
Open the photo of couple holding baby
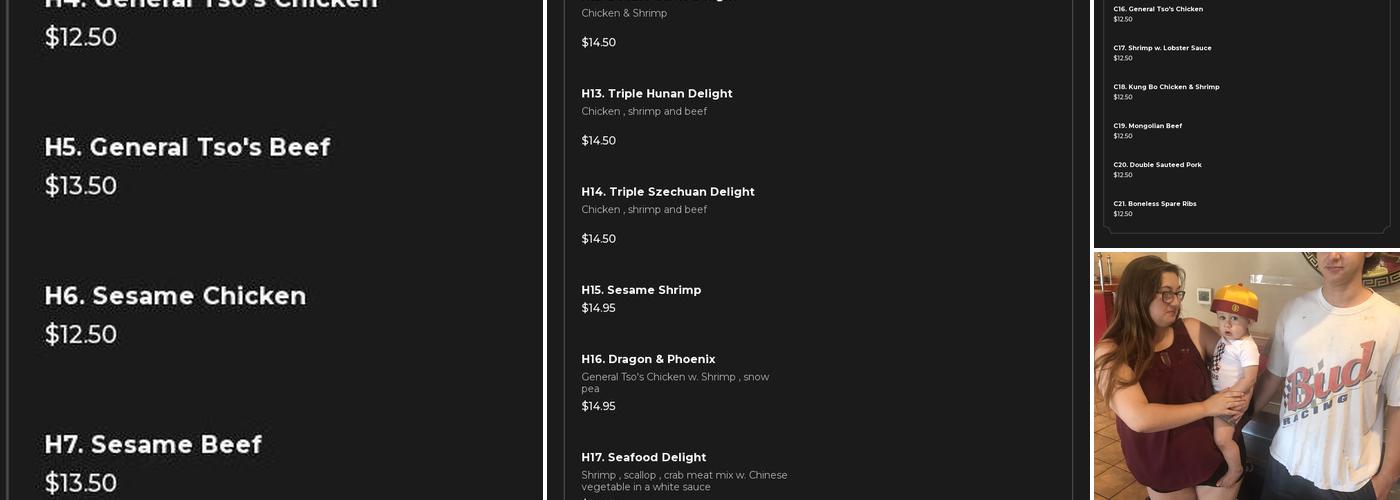1246,376
